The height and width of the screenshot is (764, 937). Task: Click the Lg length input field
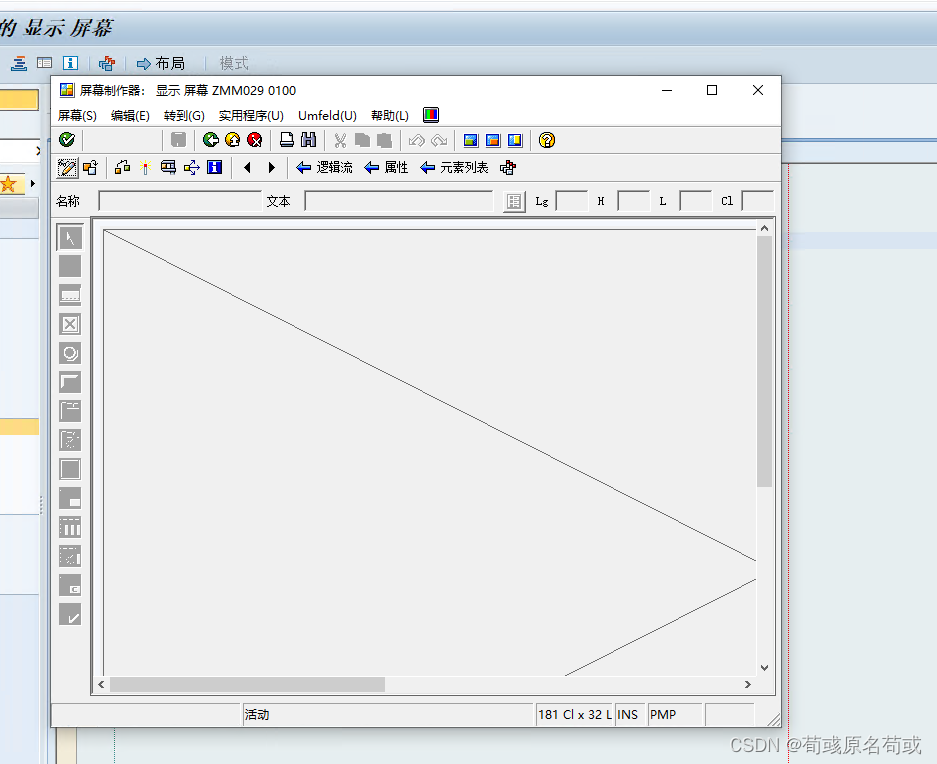pyautogui.click(x=572, y=201)
